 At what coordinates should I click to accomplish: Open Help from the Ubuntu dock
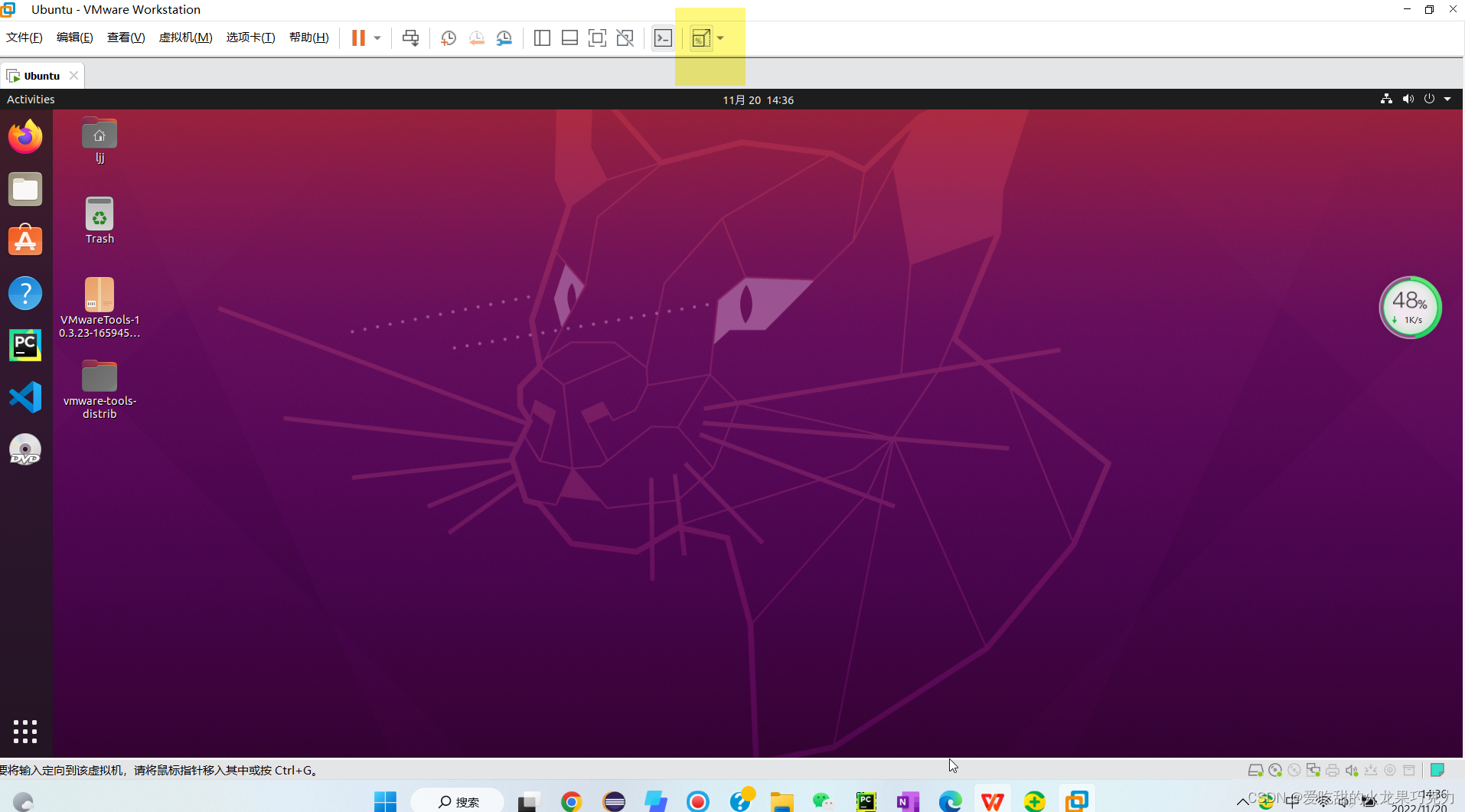tap(25, 293)
